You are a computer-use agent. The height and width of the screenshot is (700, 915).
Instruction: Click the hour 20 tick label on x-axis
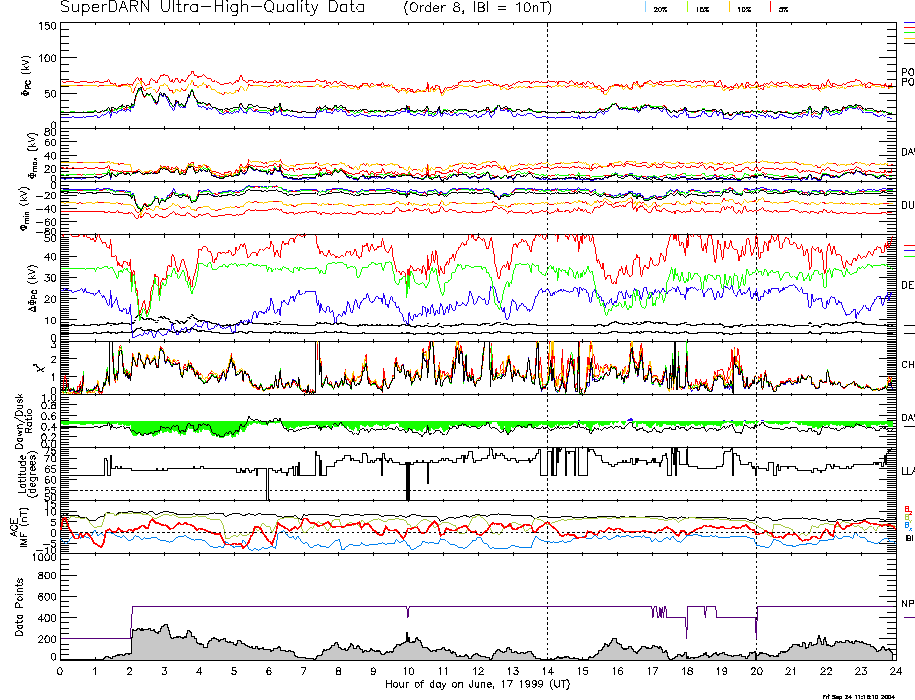tap(756, 672)
